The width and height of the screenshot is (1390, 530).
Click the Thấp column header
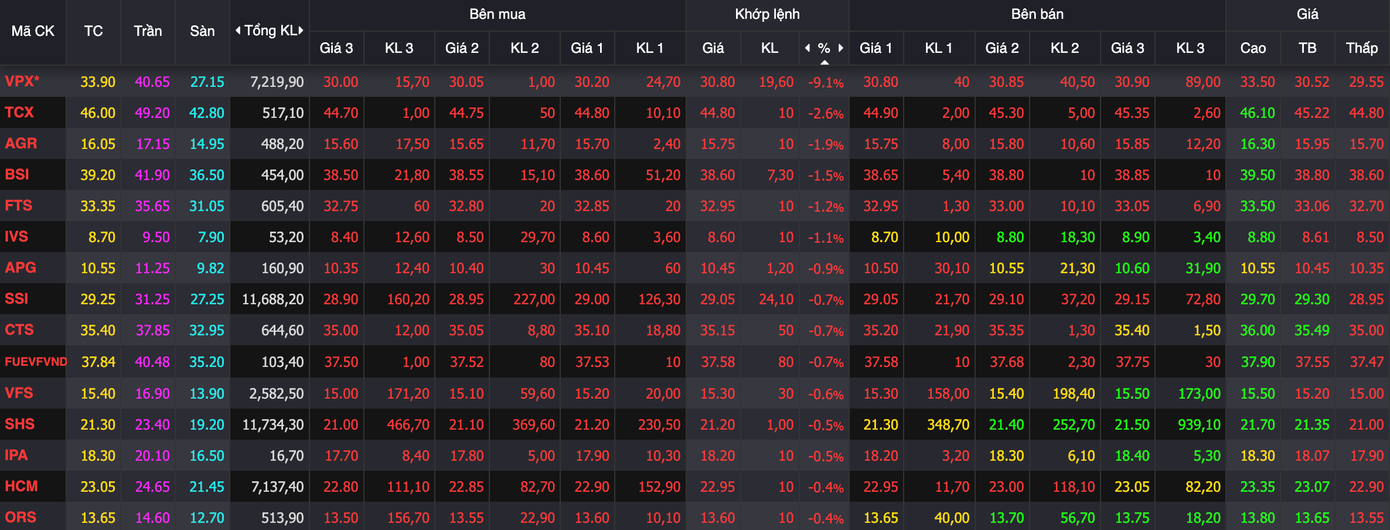point(1361,48)
